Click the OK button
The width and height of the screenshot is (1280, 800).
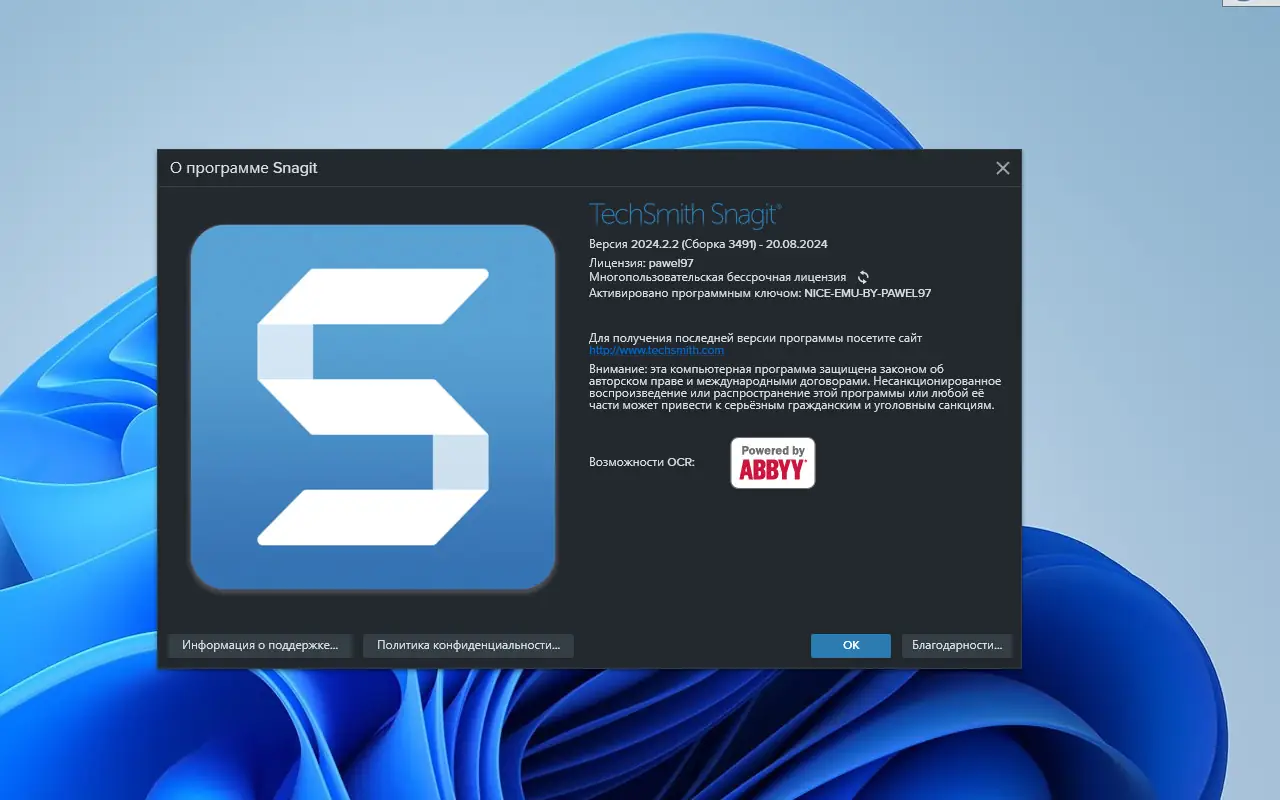point(851,645)
